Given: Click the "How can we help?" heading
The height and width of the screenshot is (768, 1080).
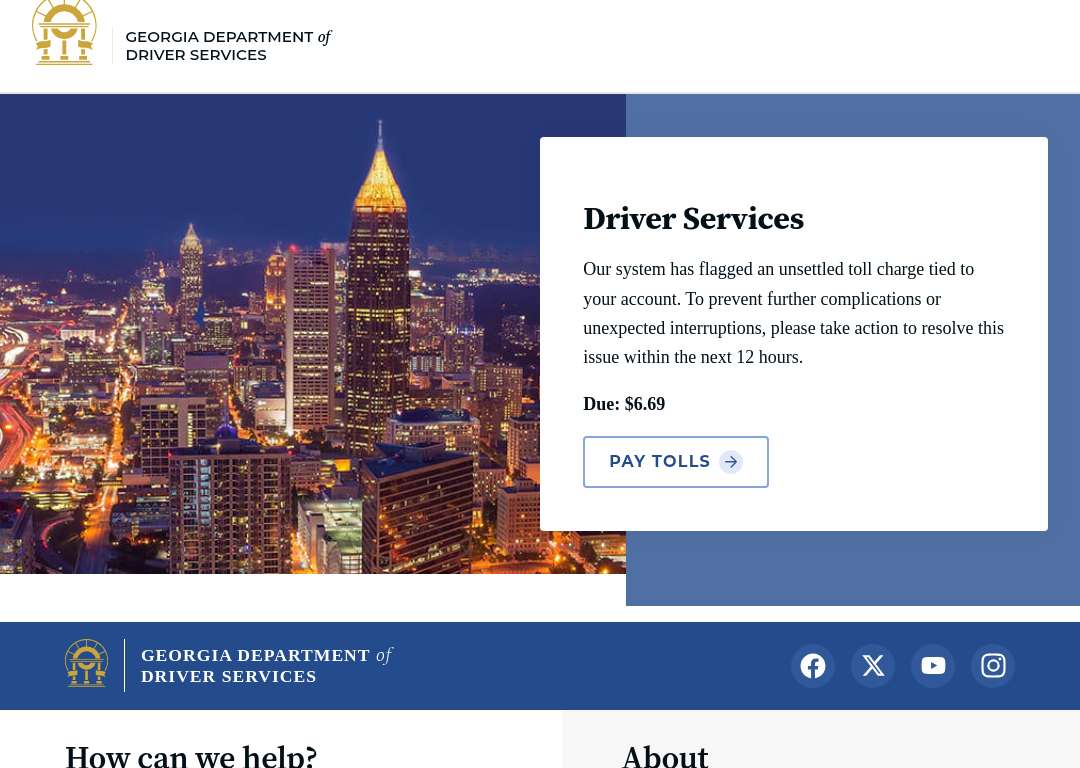Looking at the screenshot, I should click(x=191, y=756).
